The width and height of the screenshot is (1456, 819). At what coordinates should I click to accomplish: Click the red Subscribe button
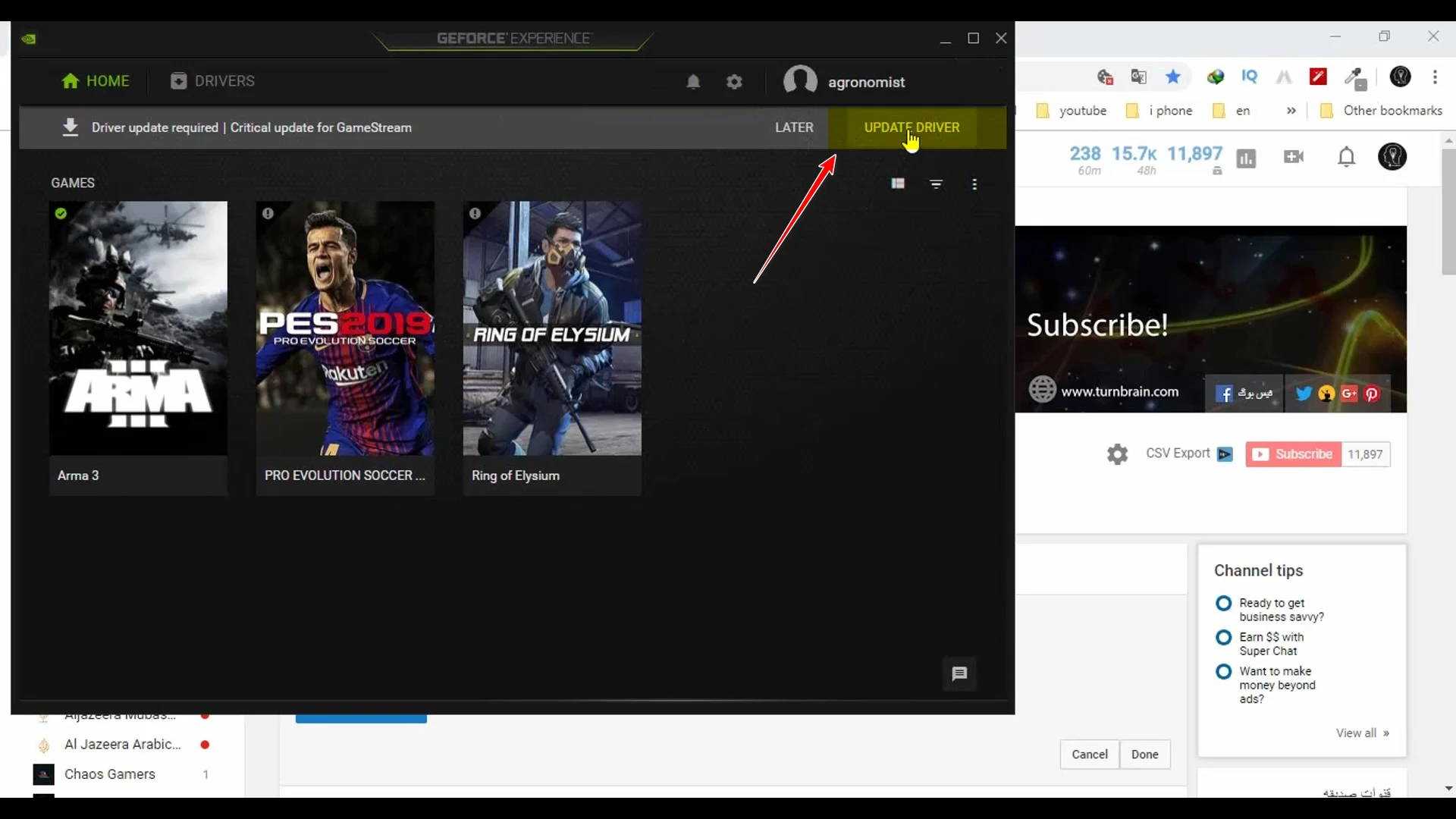coord(1293,454)
